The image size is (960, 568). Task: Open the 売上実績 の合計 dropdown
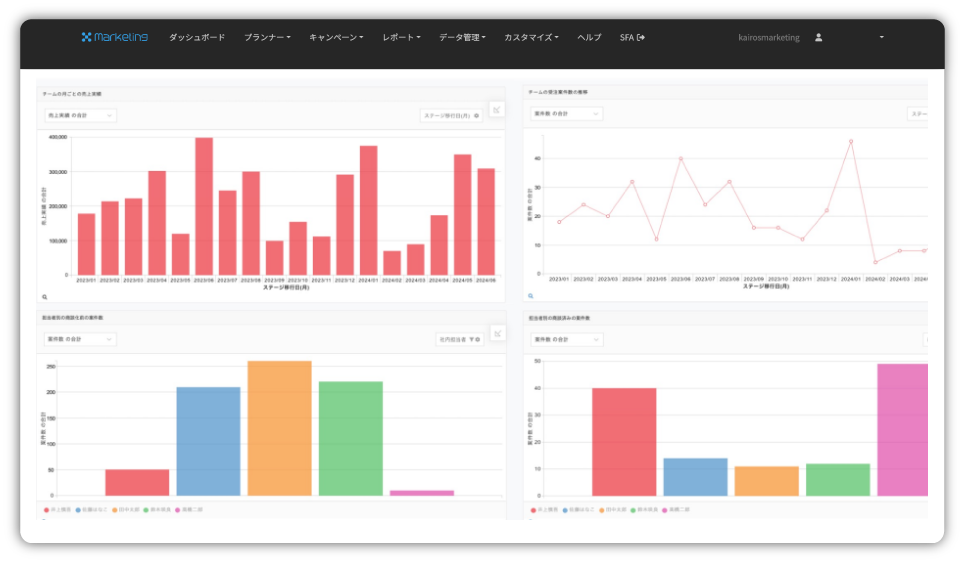click(x=80, y=115)
